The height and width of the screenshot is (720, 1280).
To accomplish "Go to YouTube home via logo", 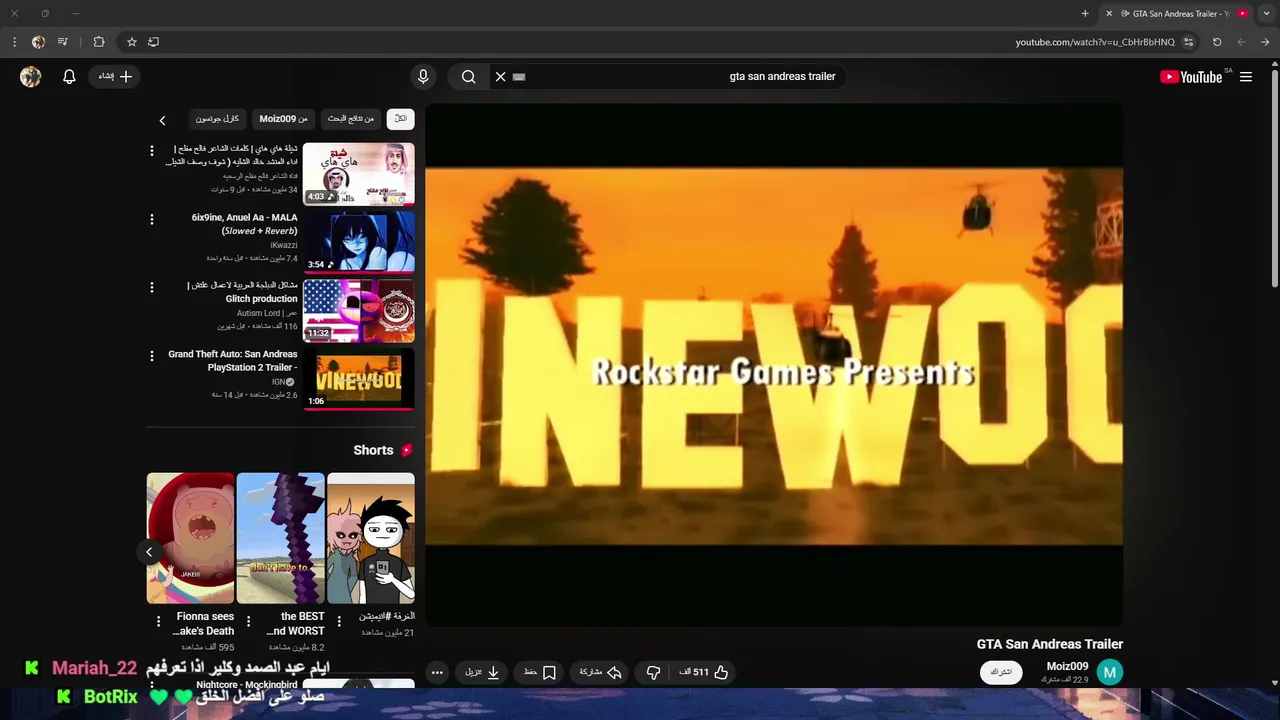I will 1191,77.
